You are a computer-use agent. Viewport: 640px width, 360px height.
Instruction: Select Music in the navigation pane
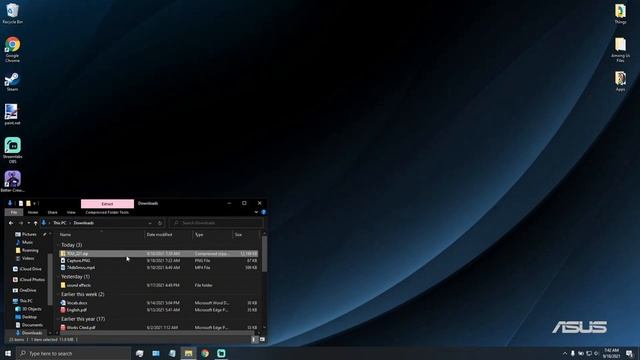coord(27,242)
